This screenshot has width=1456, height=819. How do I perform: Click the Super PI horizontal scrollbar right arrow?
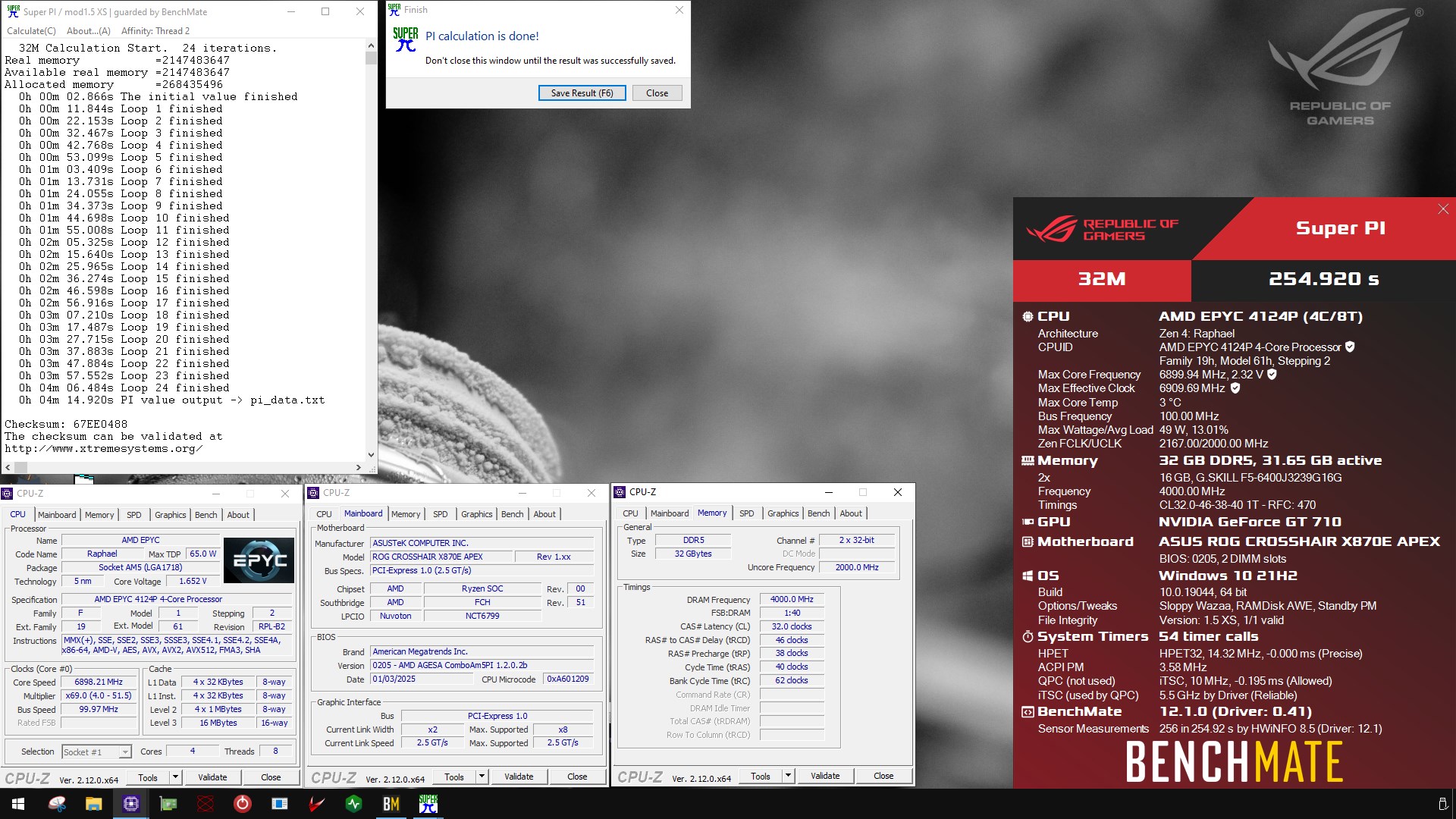point(359,467)
